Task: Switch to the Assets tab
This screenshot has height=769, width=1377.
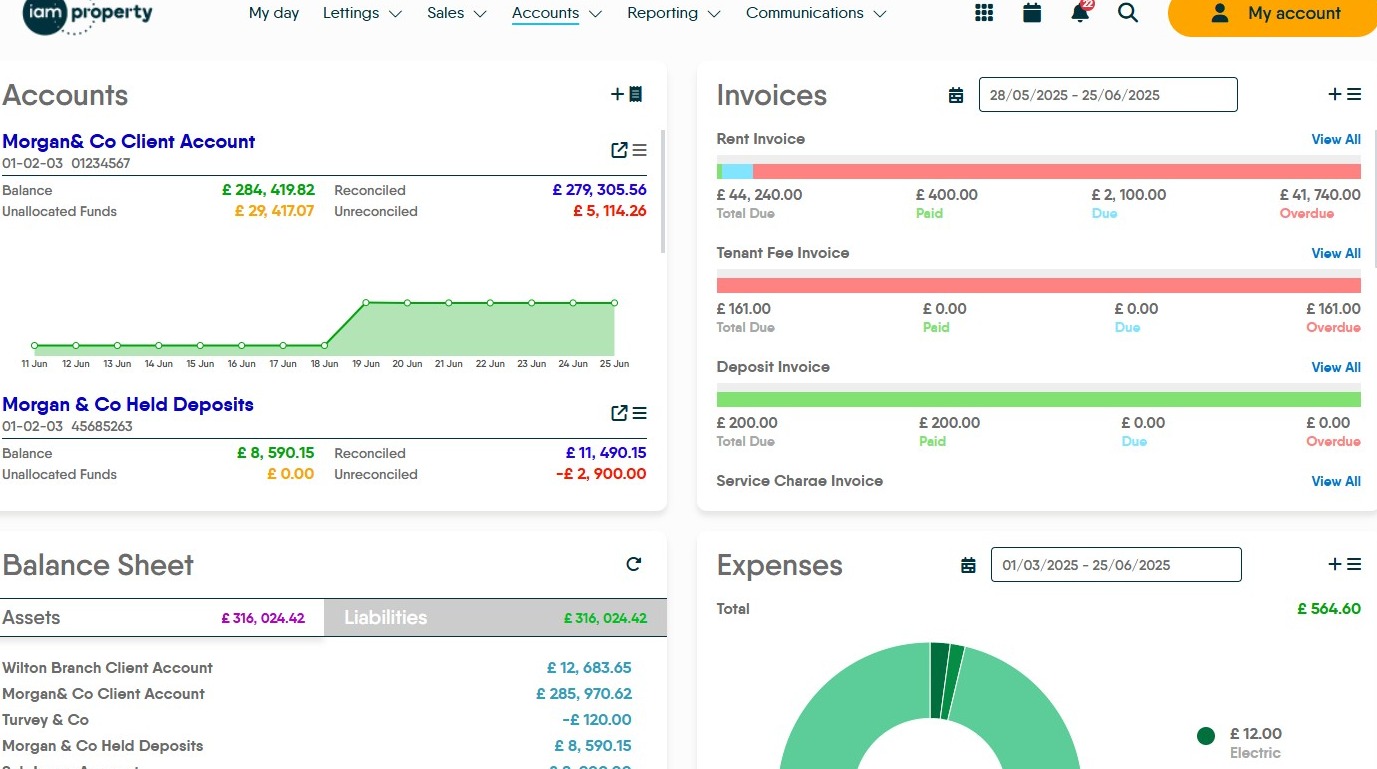Action: pos(162,617)
